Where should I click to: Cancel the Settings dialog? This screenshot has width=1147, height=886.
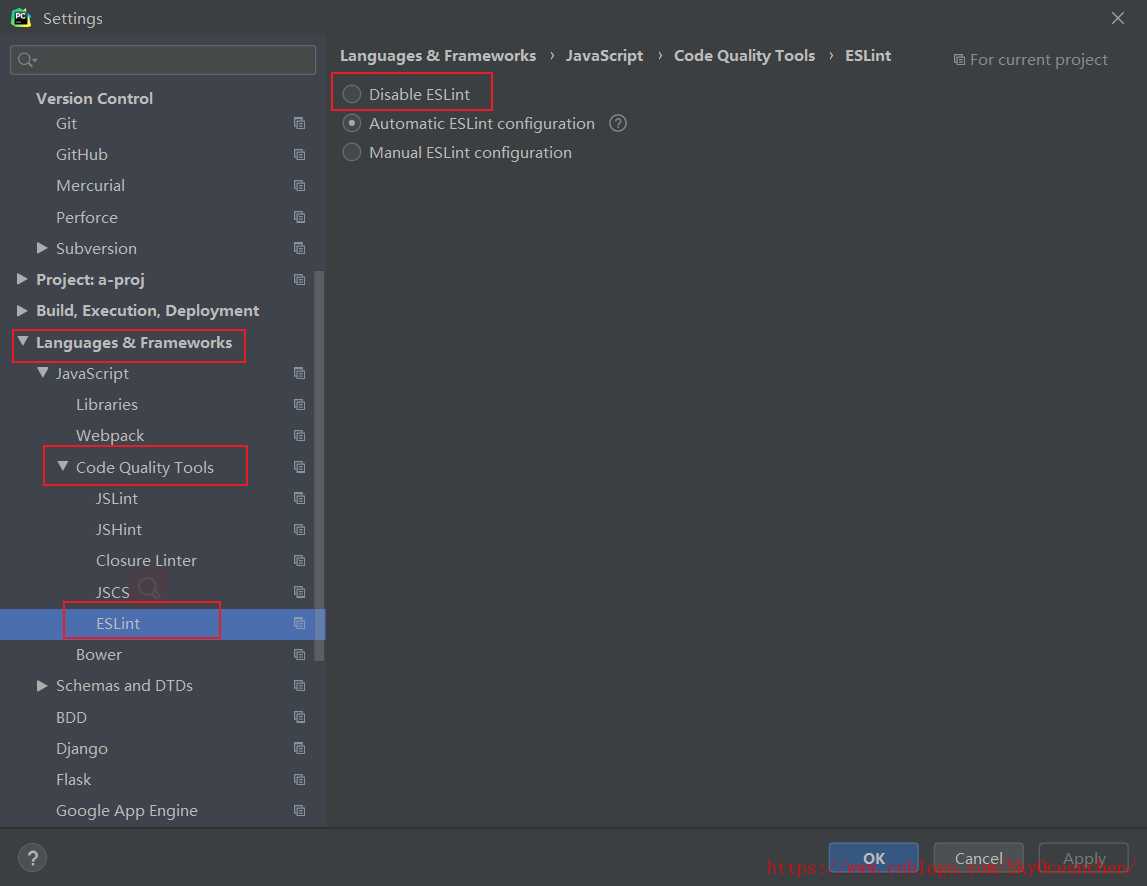click(978, 858)
